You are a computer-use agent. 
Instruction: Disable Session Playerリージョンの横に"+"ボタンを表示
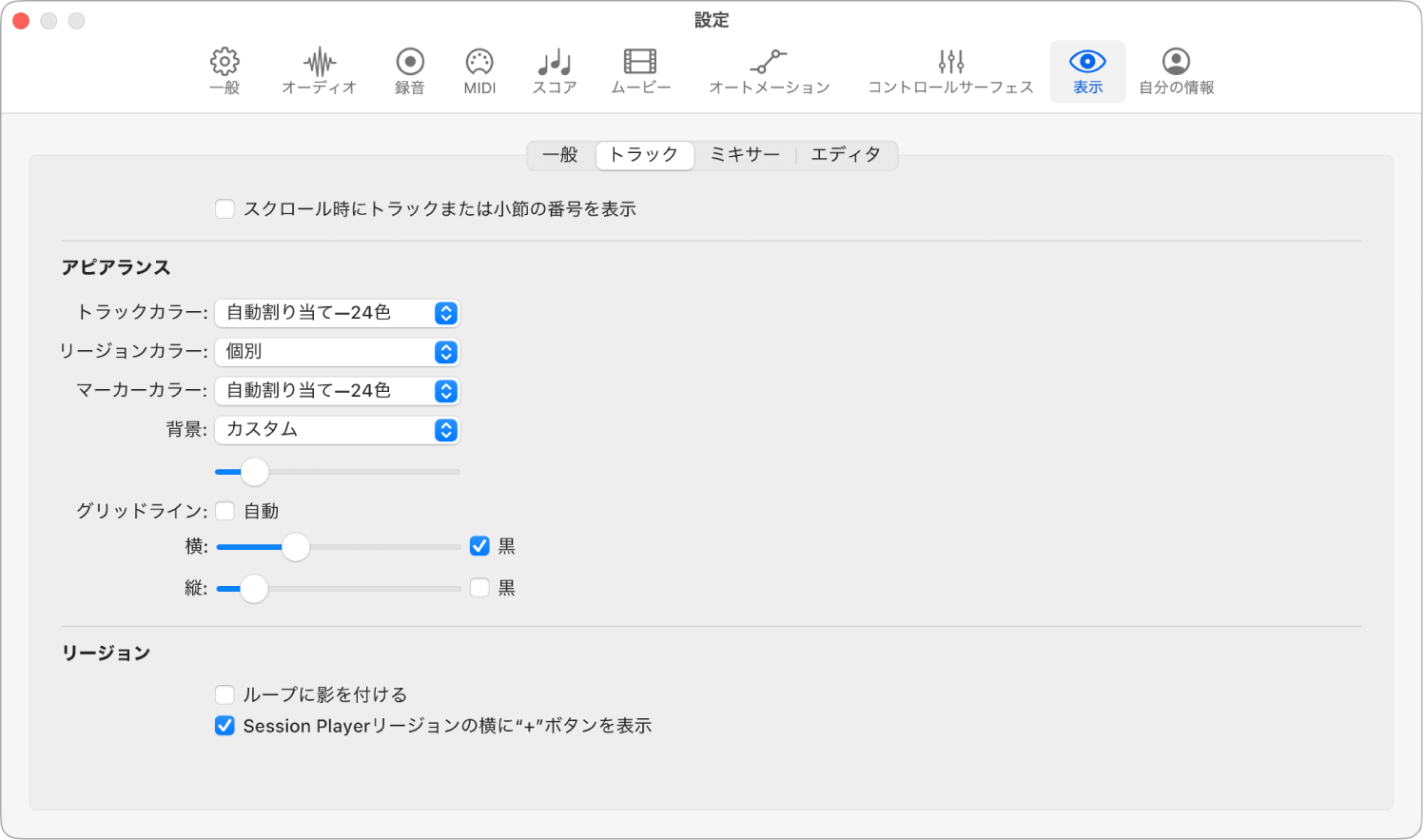[x=224, y=725]
